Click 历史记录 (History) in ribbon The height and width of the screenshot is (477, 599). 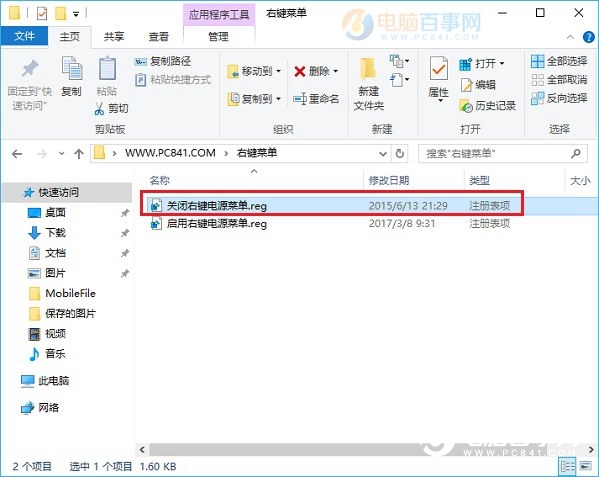point(487,106)
